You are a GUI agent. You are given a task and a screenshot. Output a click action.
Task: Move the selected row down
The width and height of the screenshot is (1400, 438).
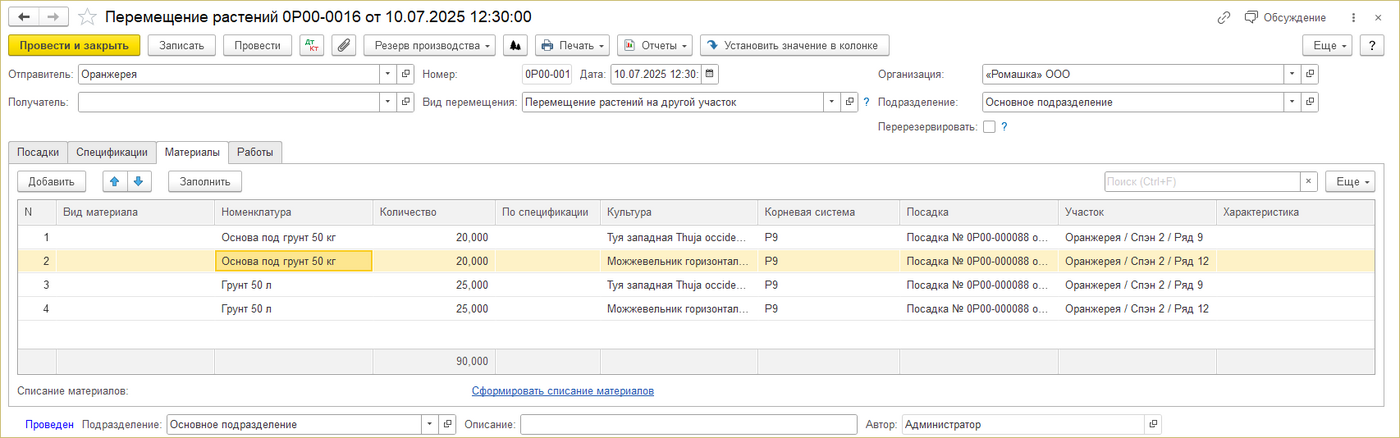pos(138,181)
